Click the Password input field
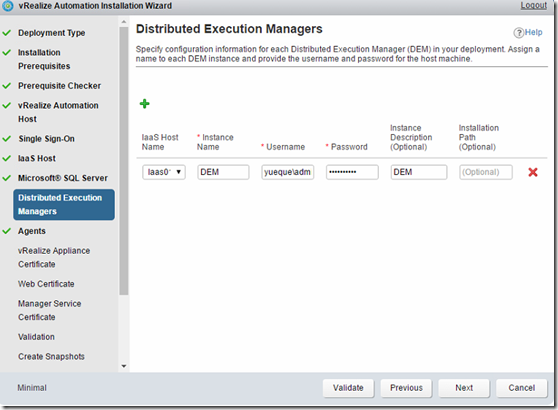The height and width of the screenshot is (410, 558). [x=352, y=172]
